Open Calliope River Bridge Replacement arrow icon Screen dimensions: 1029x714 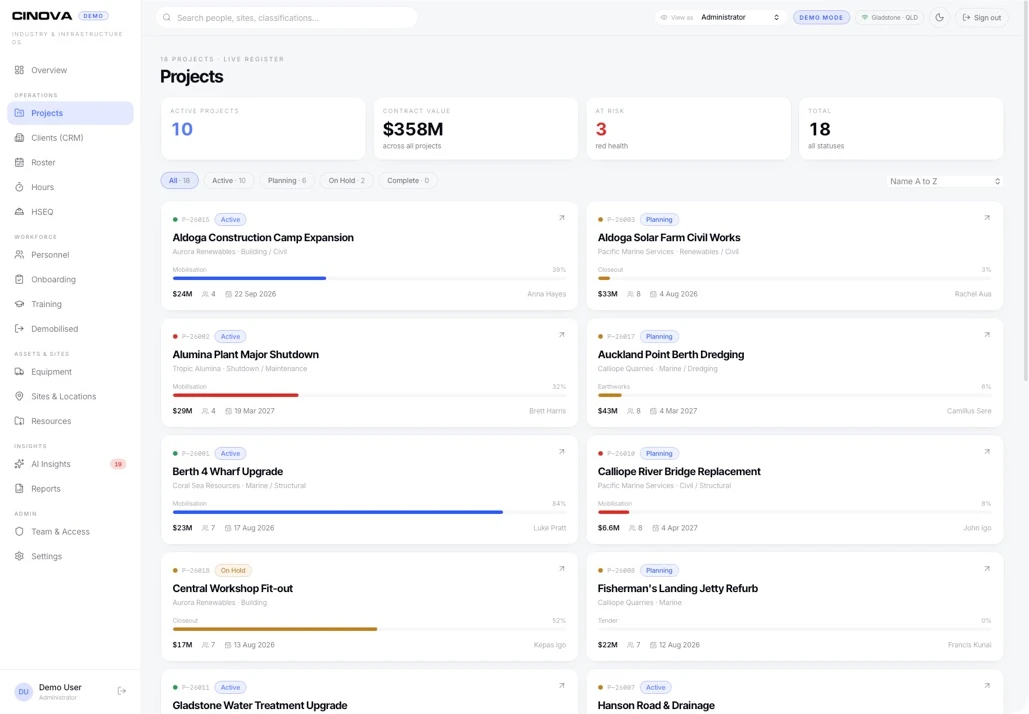[x=987, y=452]
